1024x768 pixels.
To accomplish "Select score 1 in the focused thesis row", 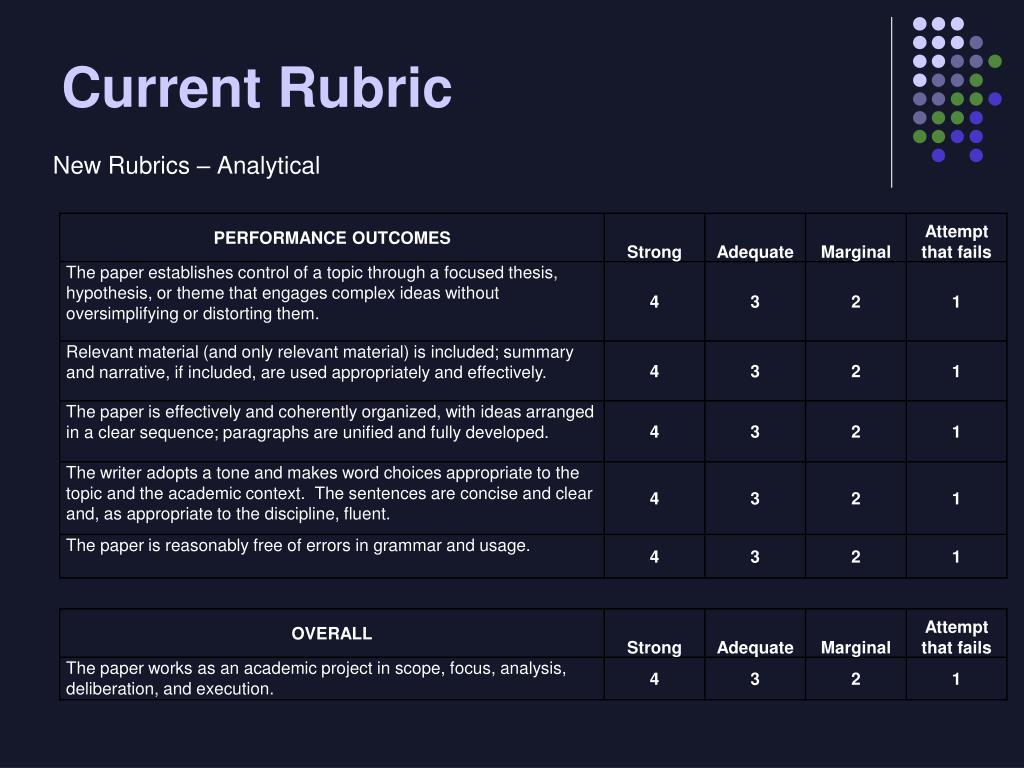I will [x=956, y=302].
